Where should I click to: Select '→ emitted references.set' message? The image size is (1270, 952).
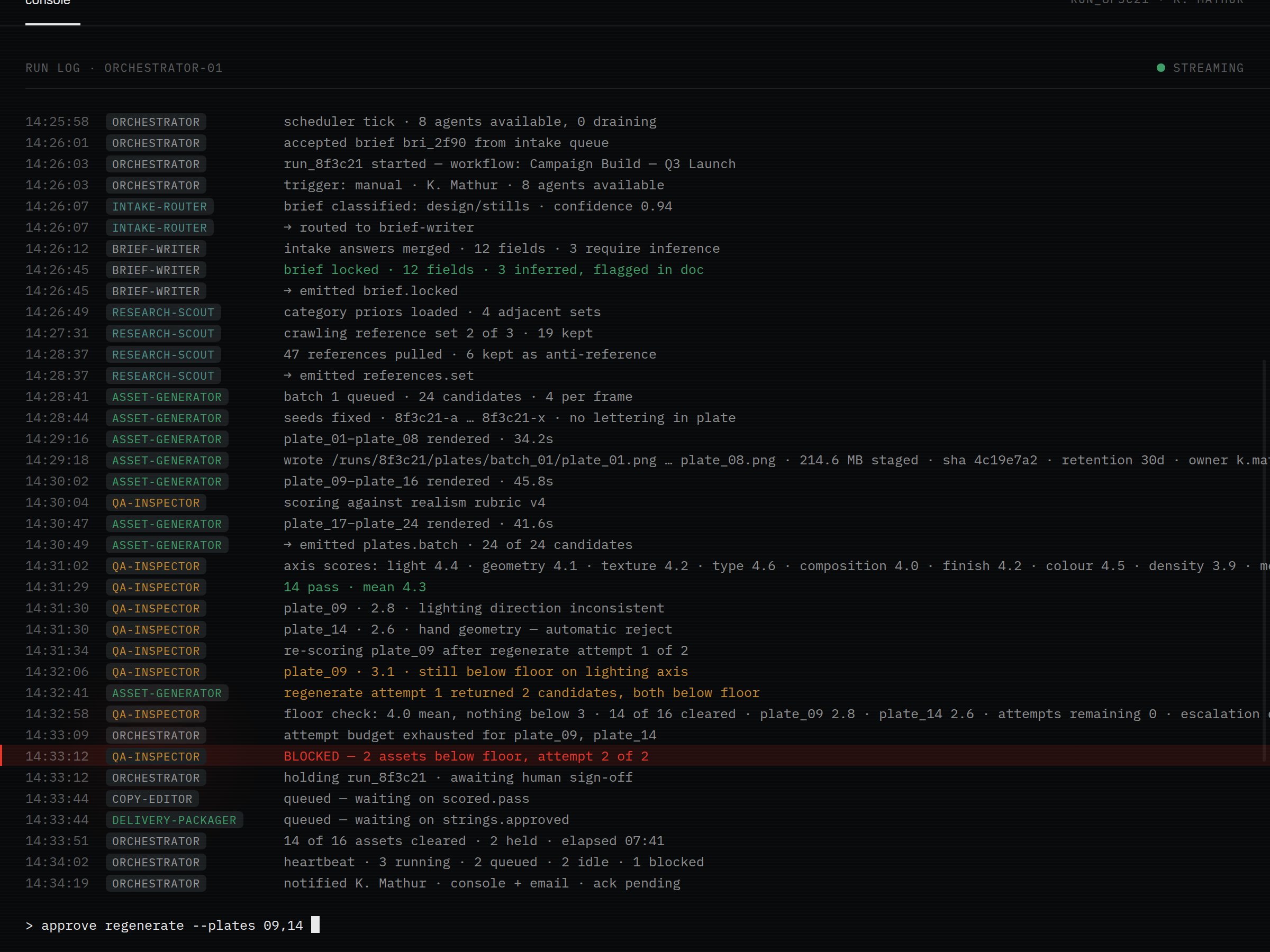point(379,376)
